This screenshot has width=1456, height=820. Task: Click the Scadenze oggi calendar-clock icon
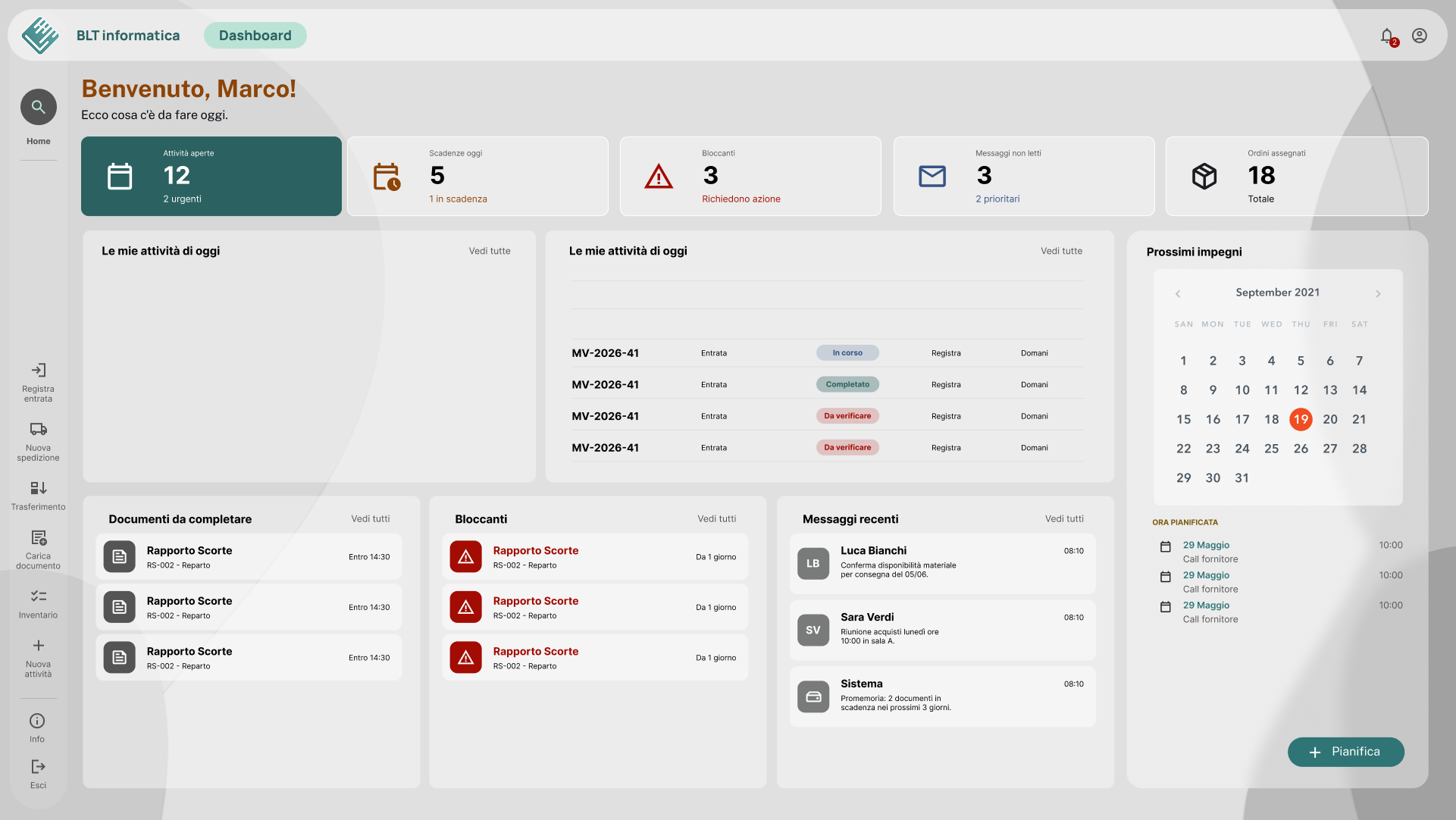click(387, 177)
